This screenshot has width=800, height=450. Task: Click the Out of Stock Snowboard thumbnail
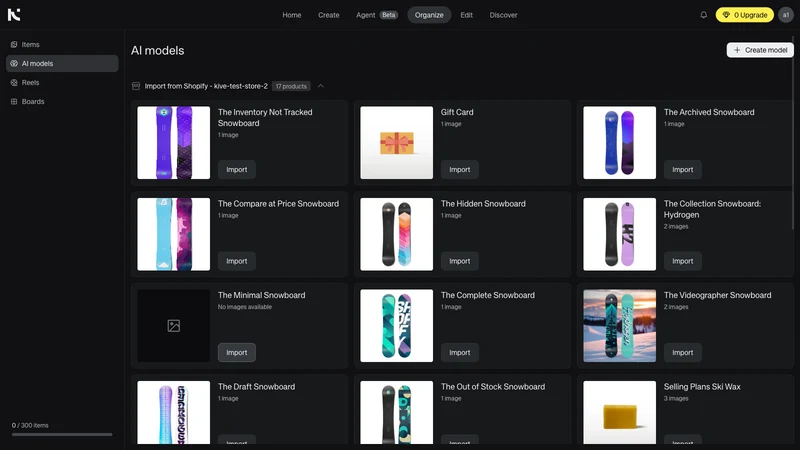pos(396,412)
